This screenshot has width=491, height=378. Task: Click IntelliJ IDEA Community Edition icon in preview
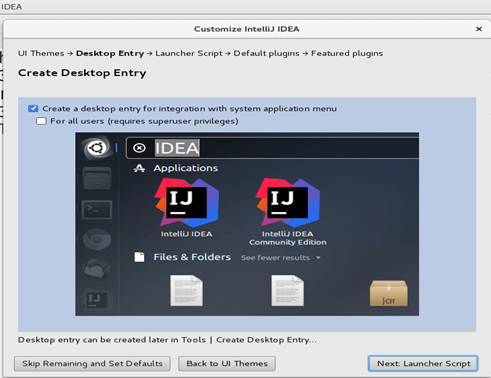click(288, 202)
